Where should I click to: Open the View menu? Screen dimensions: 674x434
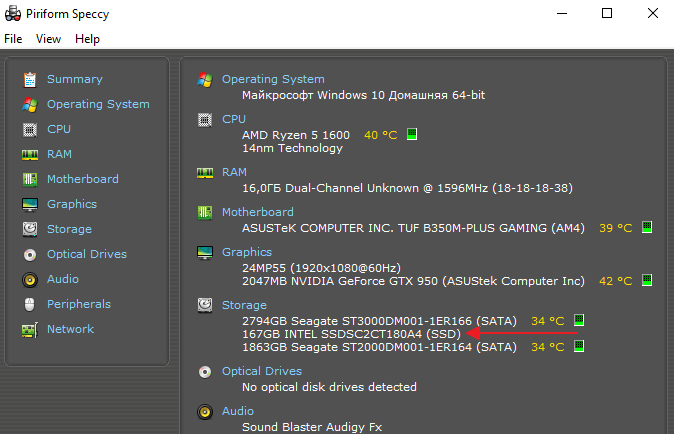(x=48, y=39)
